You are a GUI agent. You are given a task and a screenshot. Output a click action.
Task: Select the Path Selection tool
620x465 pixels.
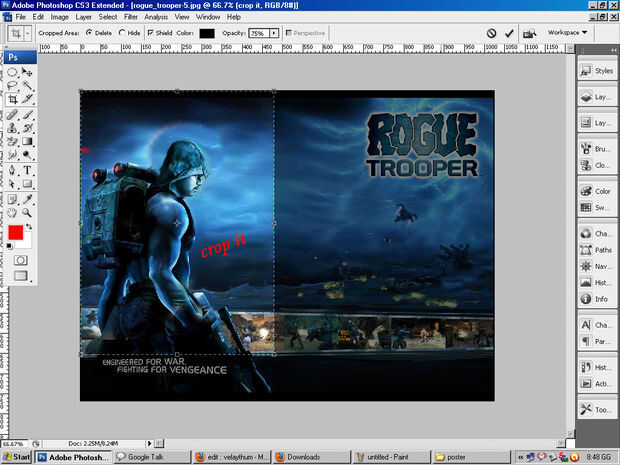[12, 184]
